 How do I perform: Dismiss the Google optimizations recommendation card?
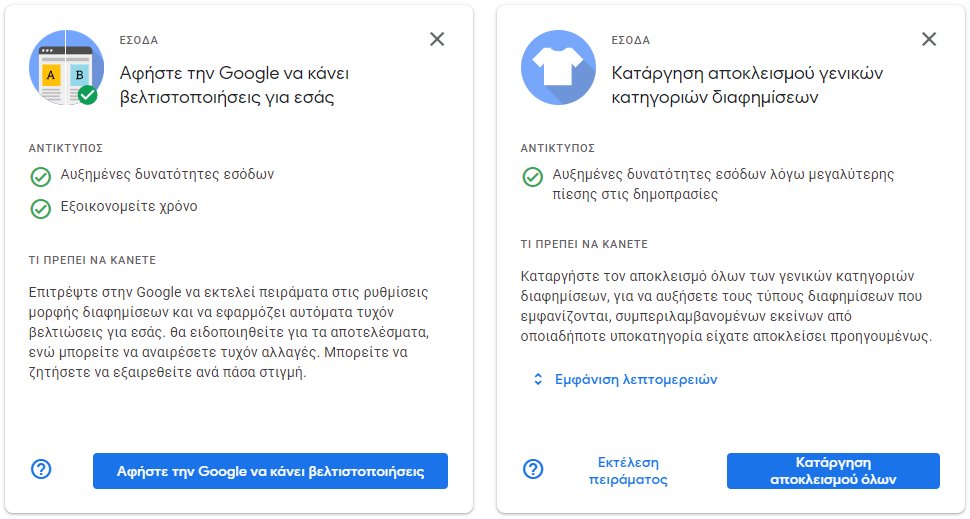(437, 39)
